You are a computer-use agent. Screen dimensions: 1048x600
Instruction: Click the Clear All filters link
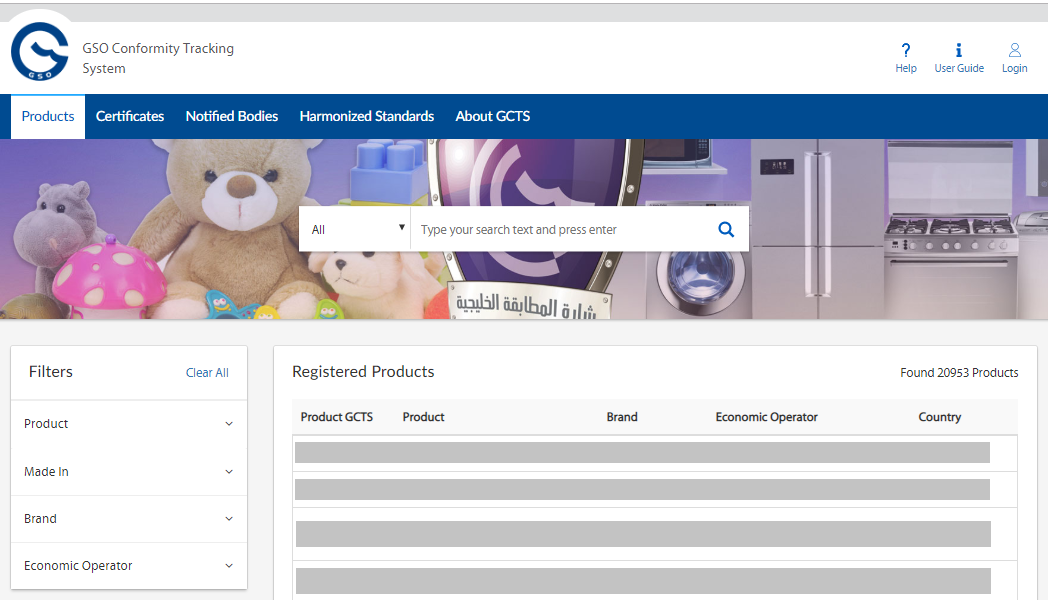pyautogui.click(x=207, y=373)
